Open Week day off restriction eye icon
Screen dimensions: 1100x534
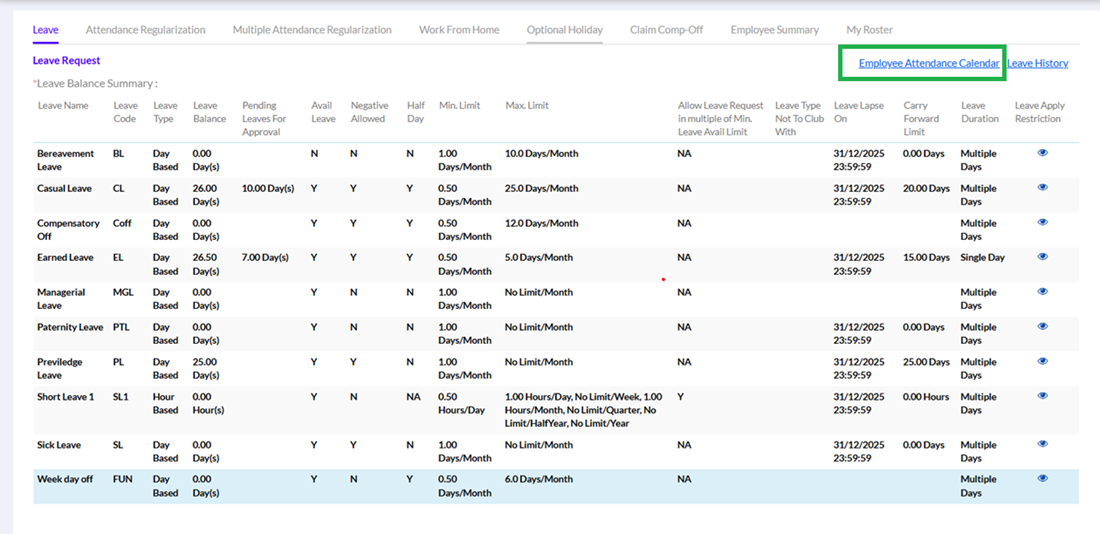tap(1042, 479)
